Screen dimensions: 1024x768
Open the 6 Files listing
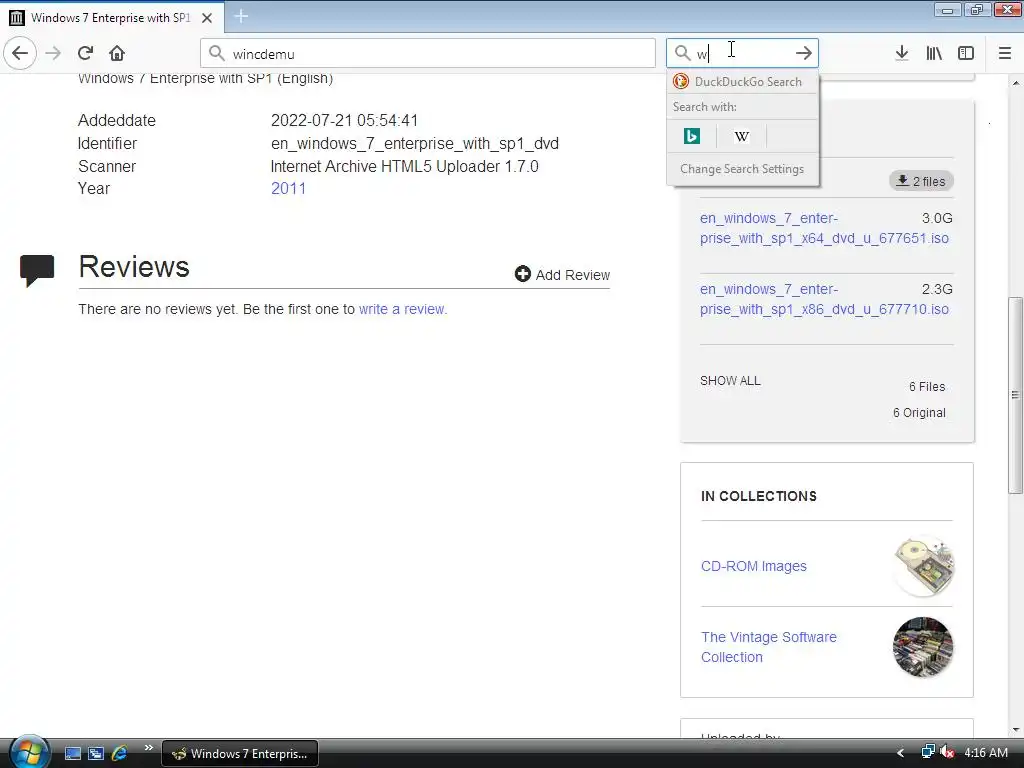click(927, 387)
